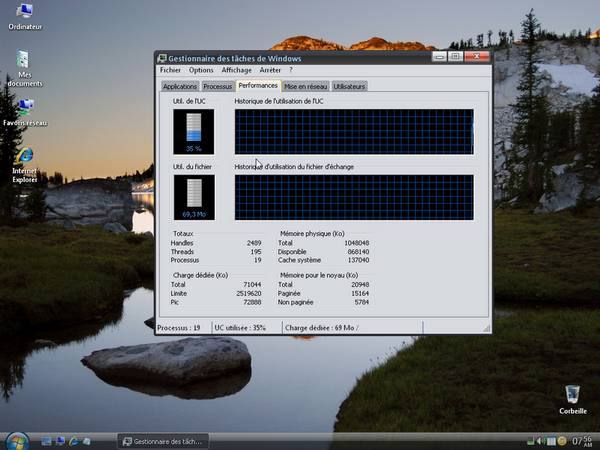
Task: Switch to the Applications tab
Action: 180,86
